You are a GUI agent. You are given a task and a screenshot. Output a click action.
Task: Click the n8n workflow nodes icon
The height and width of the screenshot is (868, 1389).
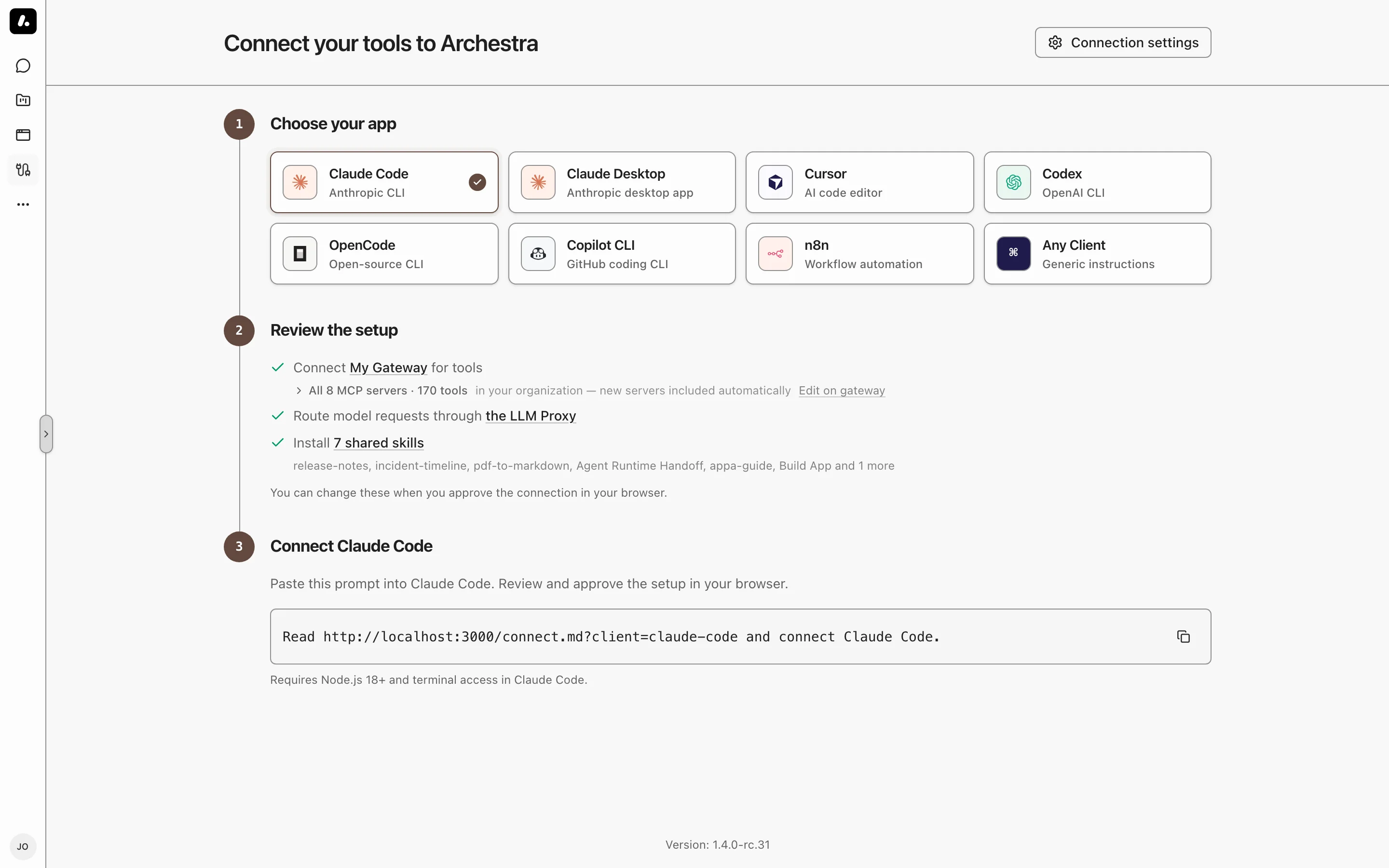(x=776, y=254)
